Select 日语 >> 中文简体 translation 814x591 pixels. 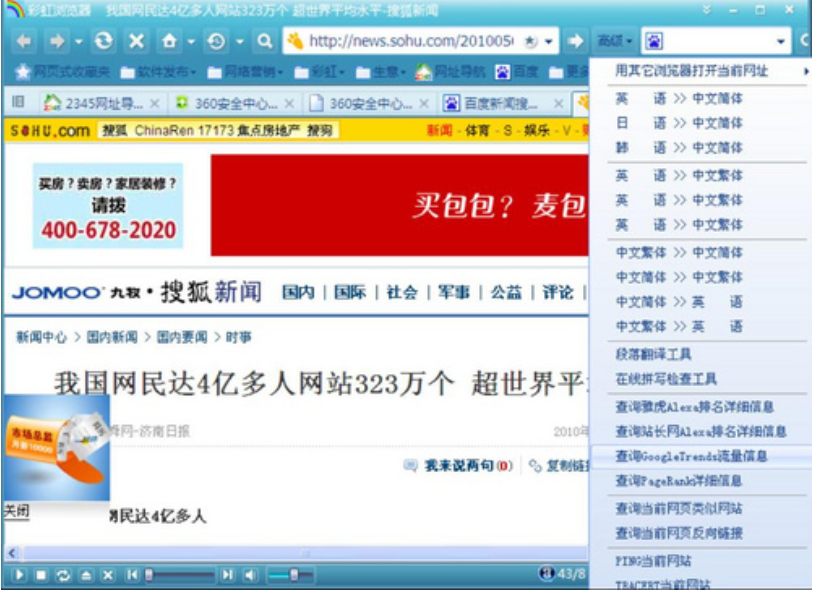coord(701,123)
